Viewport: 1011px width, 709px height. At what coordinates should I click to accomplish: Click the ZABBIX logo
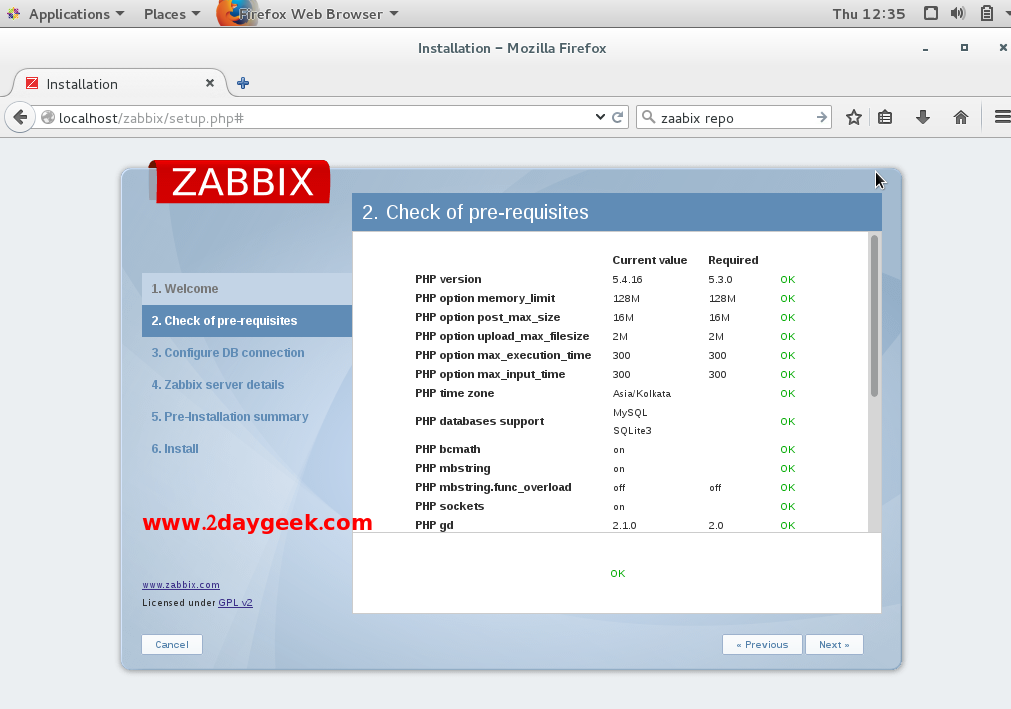point(240,181)
